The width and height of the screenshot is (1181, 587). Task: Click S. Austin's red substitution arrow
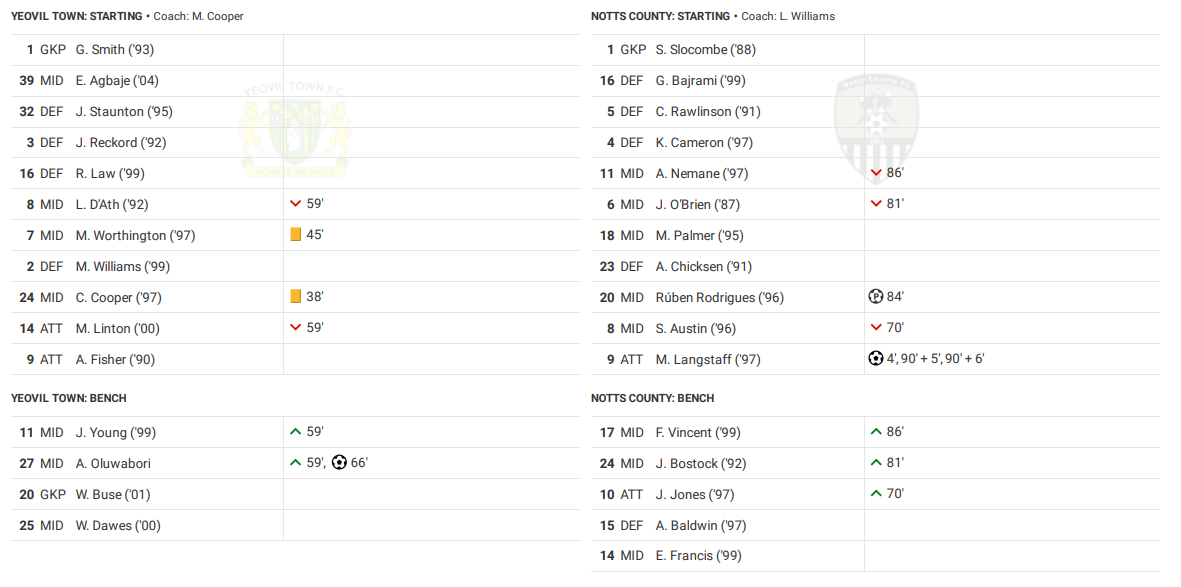876,328
